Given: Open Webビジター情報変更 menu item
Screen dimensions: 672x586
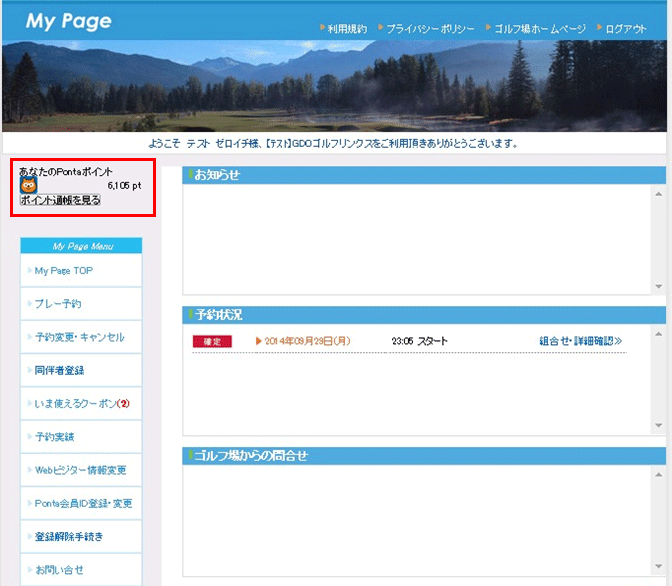Looking at the screenshot, I should (x=81, y=470).
